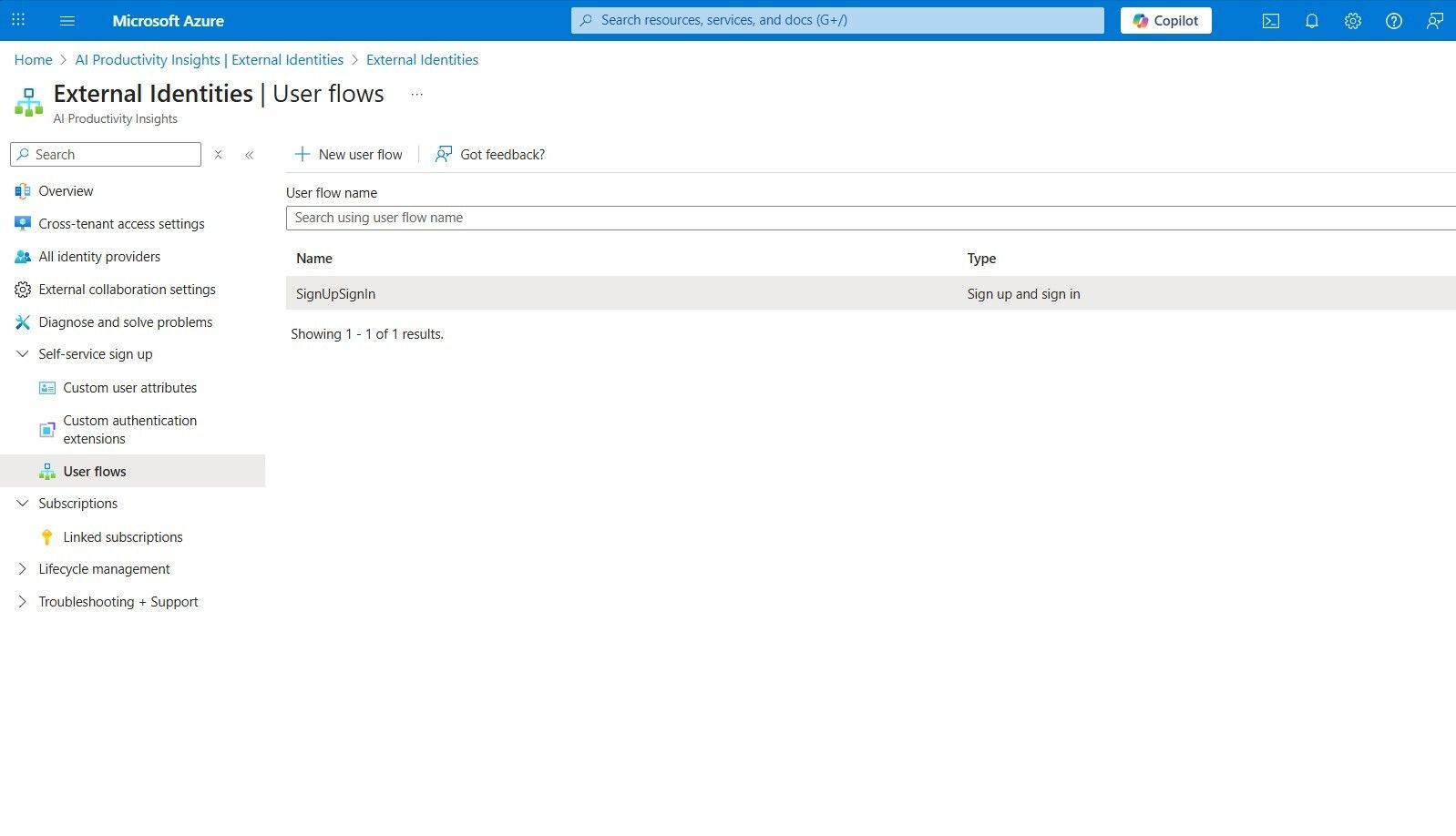Expand Troubleshooting + Support section

click(23, 602)
